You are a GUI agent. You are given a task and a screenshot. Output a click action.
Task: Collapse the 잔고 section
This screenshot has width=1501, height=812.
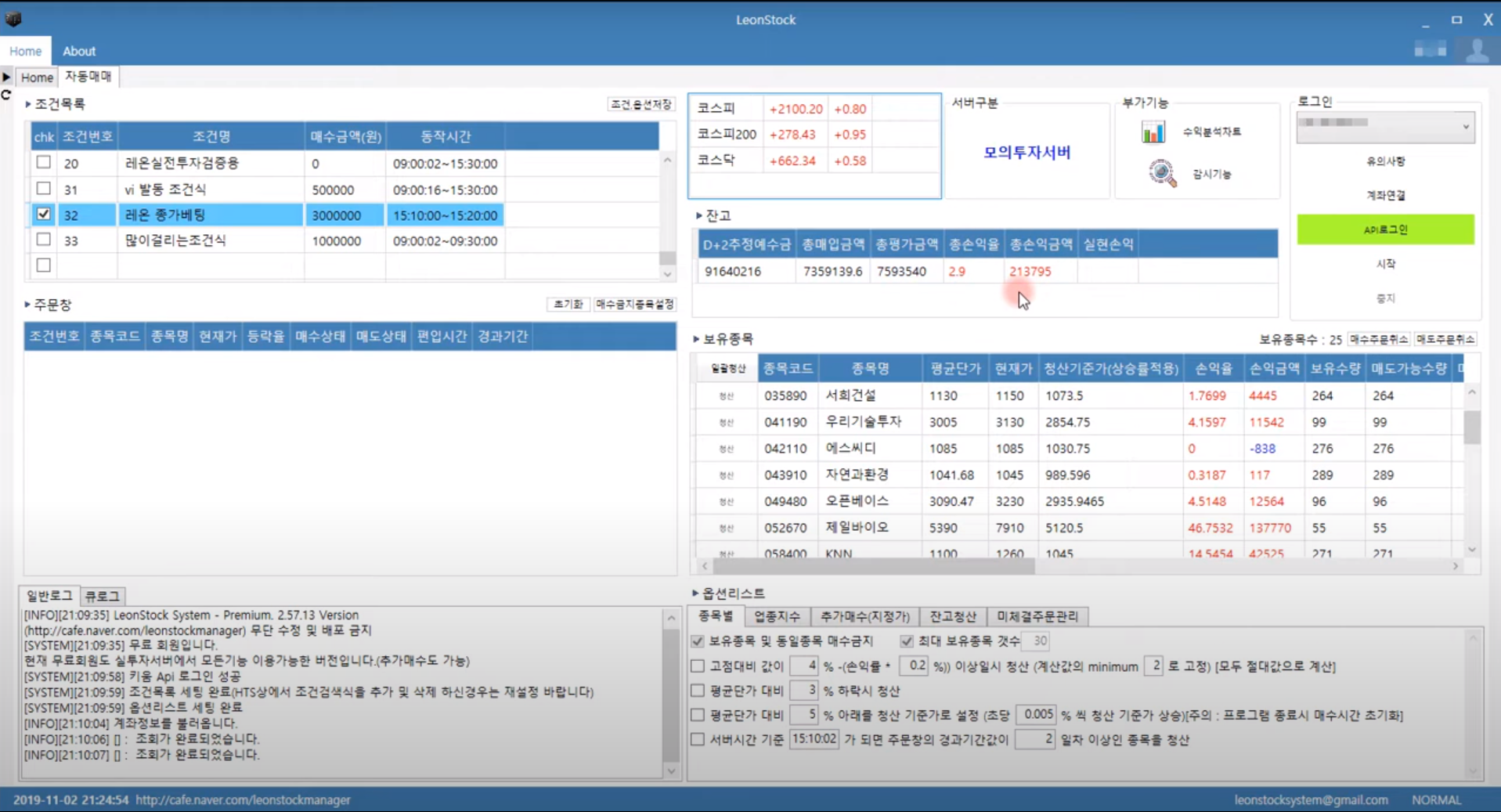[699, 215]
